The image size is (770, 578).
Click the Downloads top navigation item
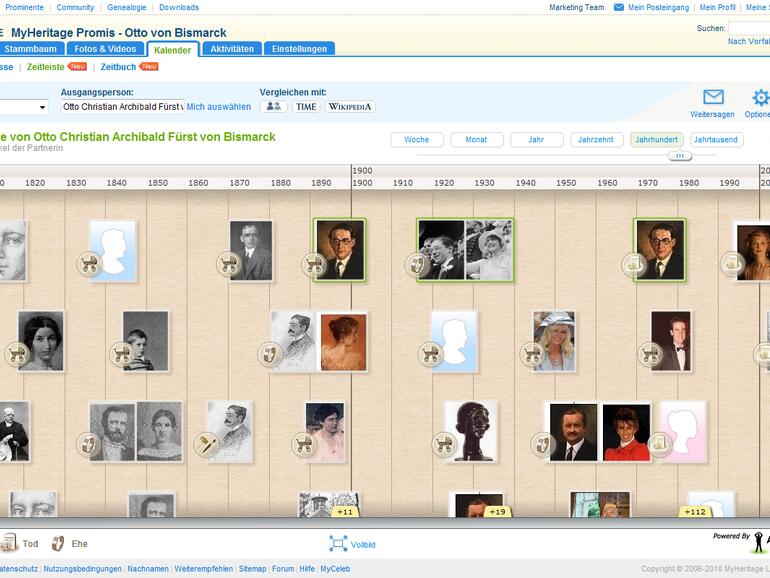[x=179, y=7]
